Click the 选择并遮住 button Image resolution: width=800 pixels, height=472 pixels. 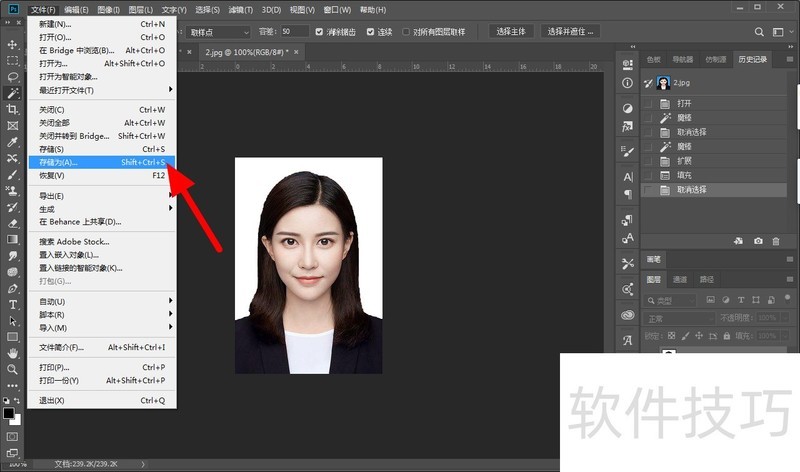click(572, 31)
